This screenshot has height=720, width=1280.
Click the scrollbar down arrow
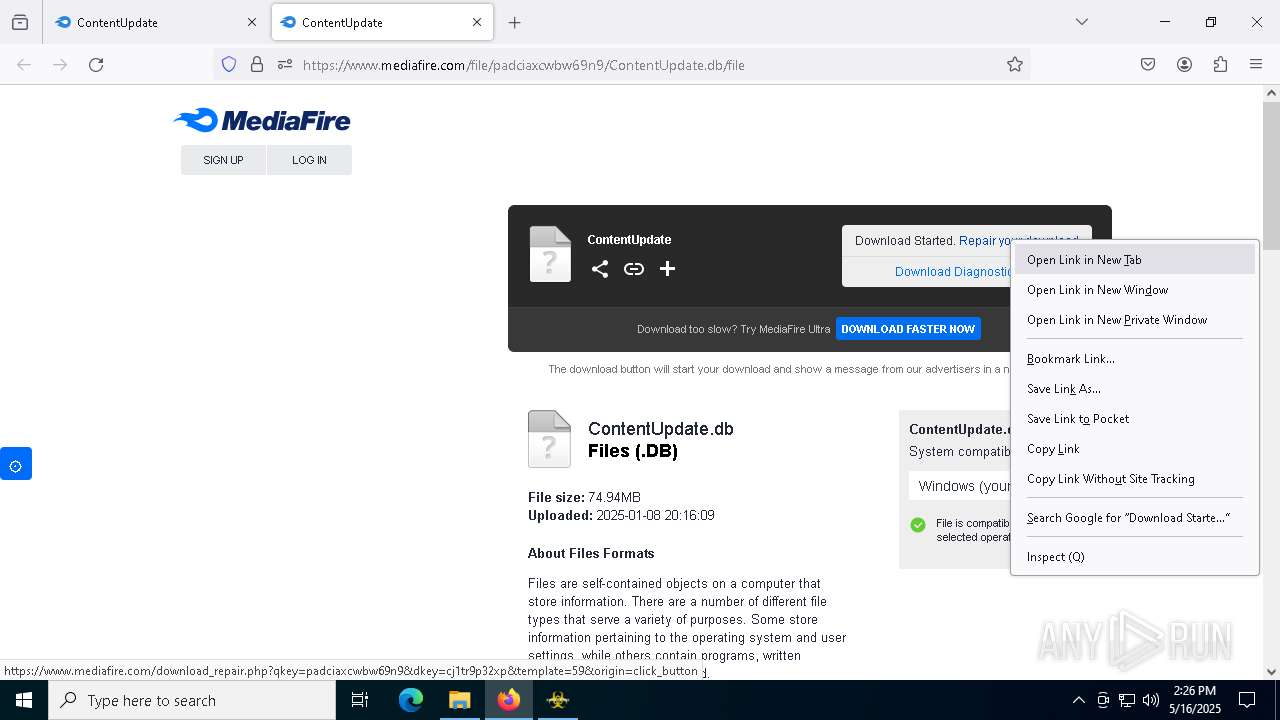click(1271, 672)
